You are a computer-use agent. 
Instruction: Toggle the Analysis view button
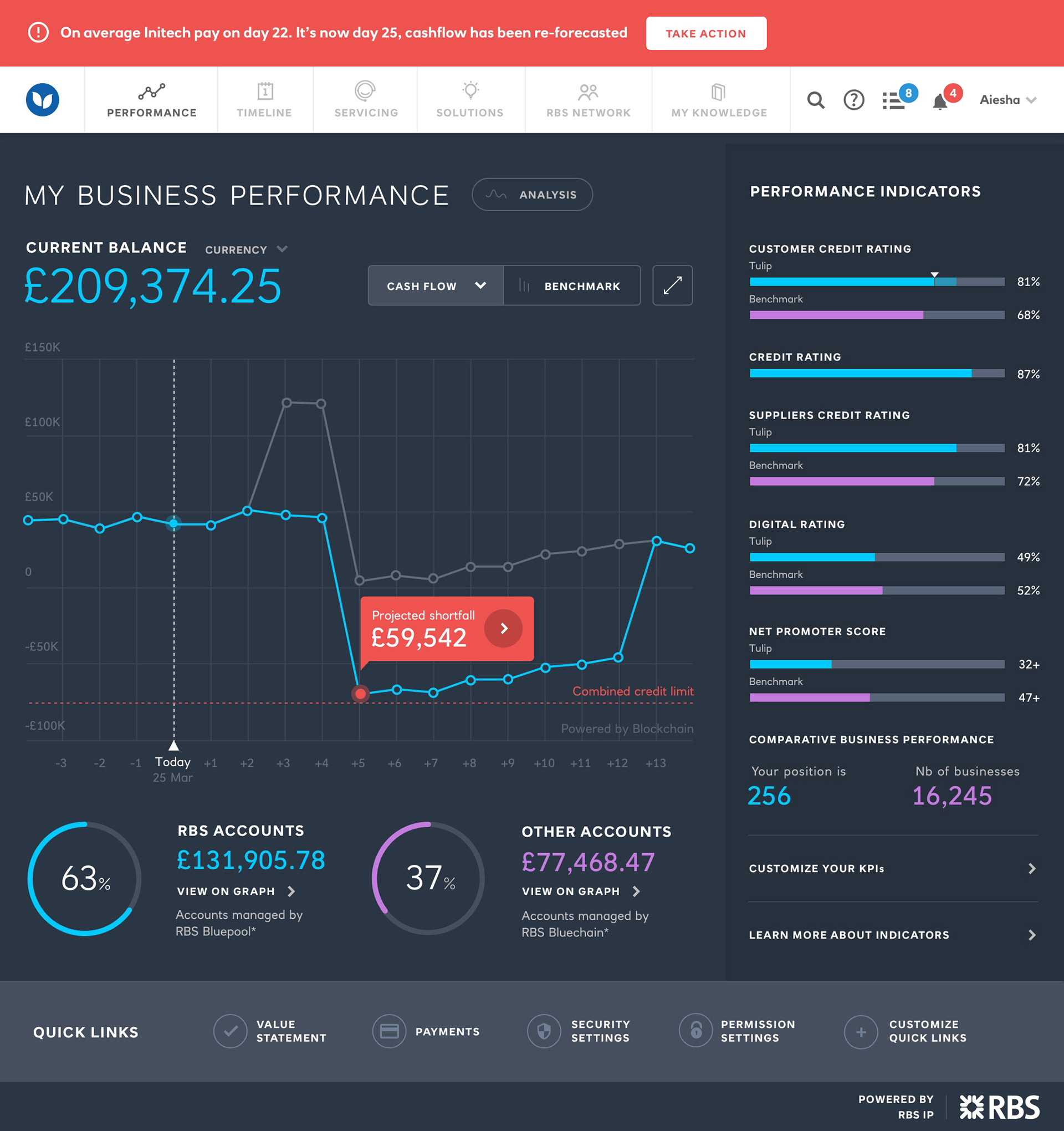coord(533,195)
